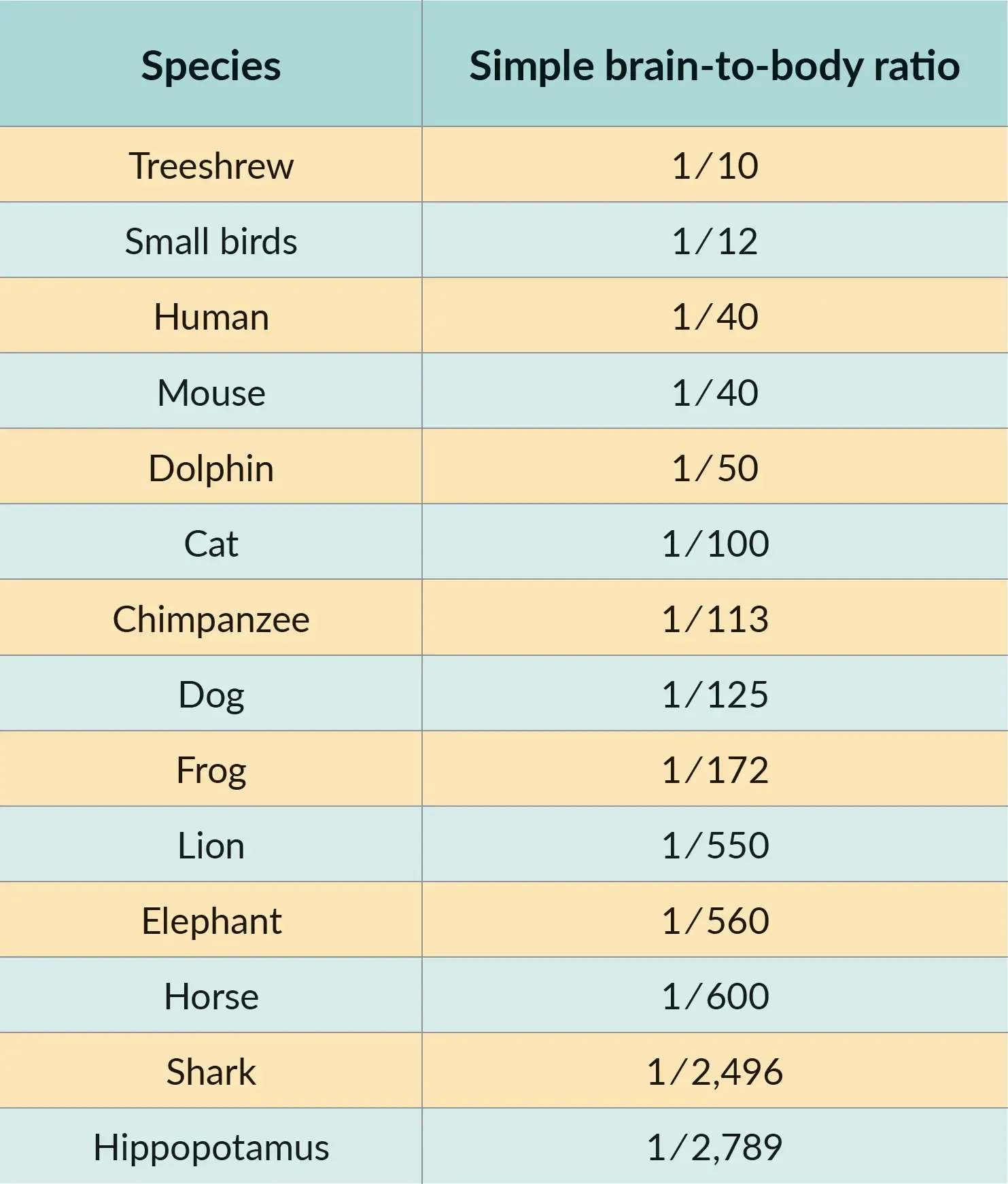Select the Treeshrew species cell
Viewport: 1008px width, 1184px height.
(211, 166)
